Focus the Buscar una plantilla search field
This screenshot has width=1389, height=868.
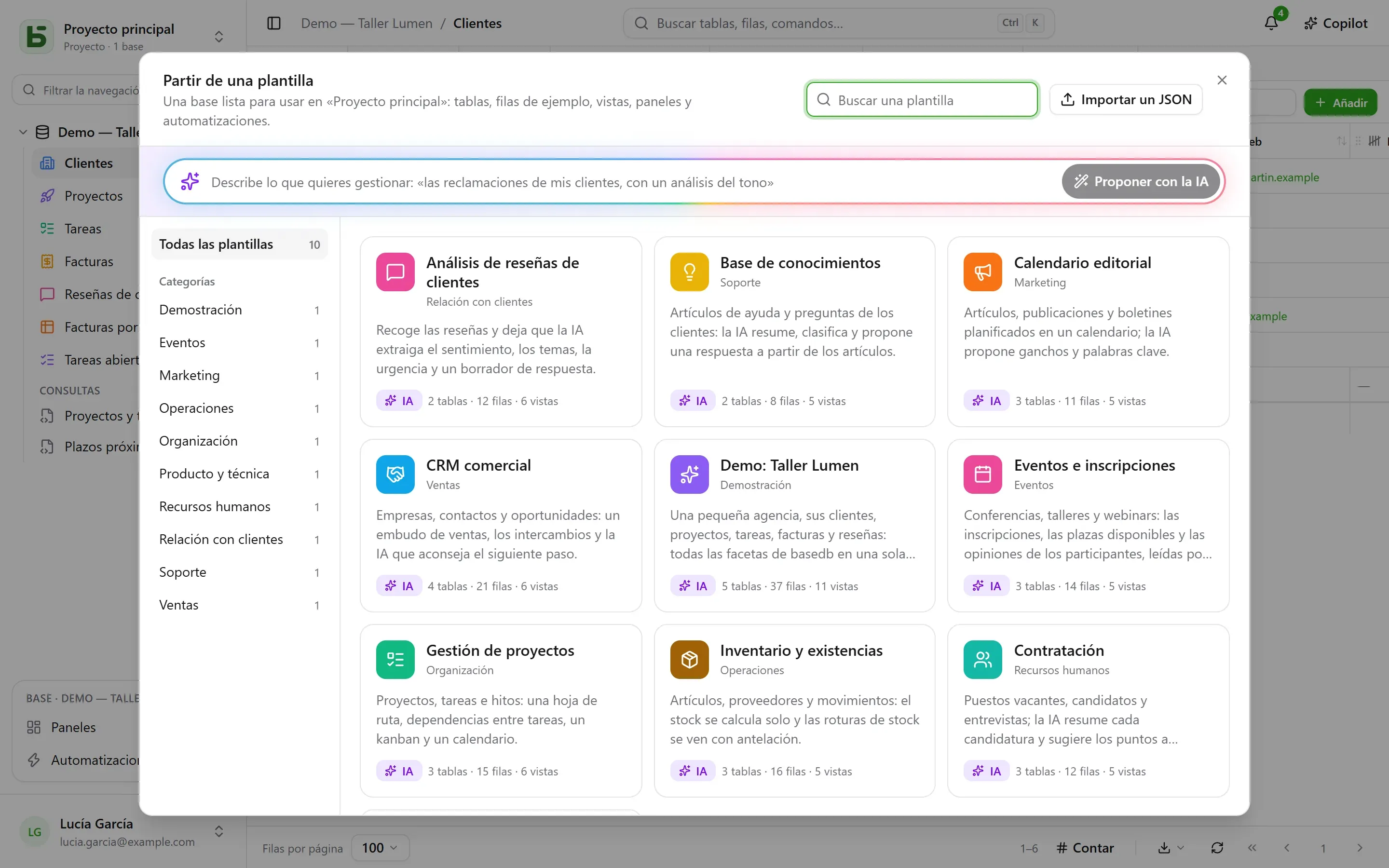click(922, 100)
